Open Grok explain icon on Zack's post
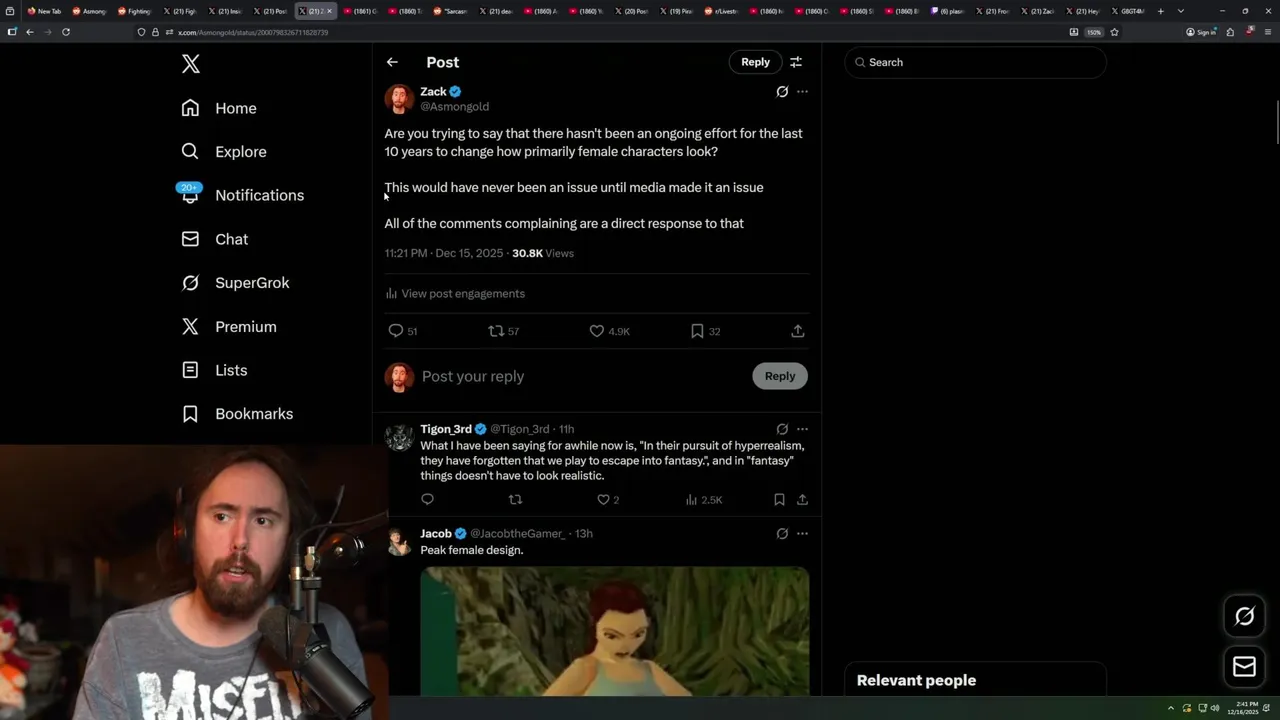Viewport: 1280px width, 720px height. 782,92
